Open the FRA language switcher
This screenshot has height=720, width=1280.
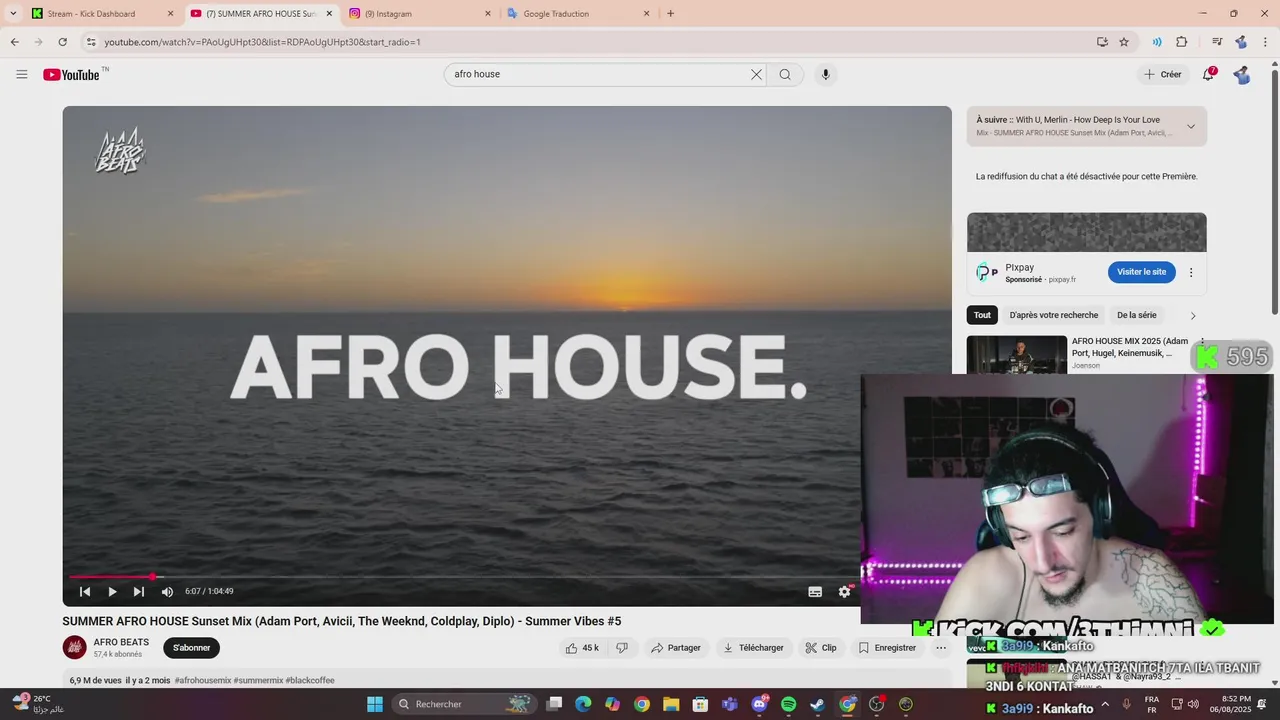point(1152,704)
